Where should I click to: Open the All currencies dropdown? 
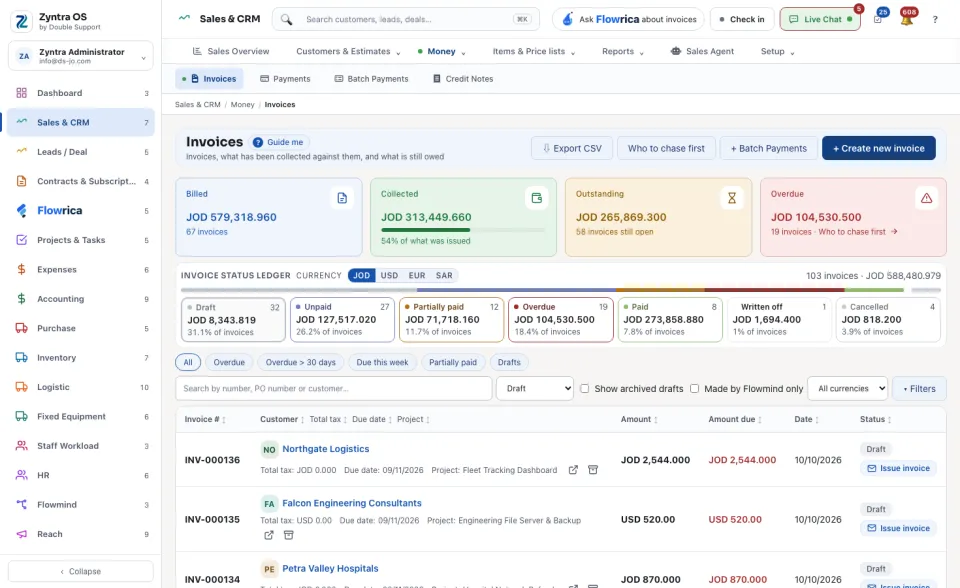tap(848, 388)
